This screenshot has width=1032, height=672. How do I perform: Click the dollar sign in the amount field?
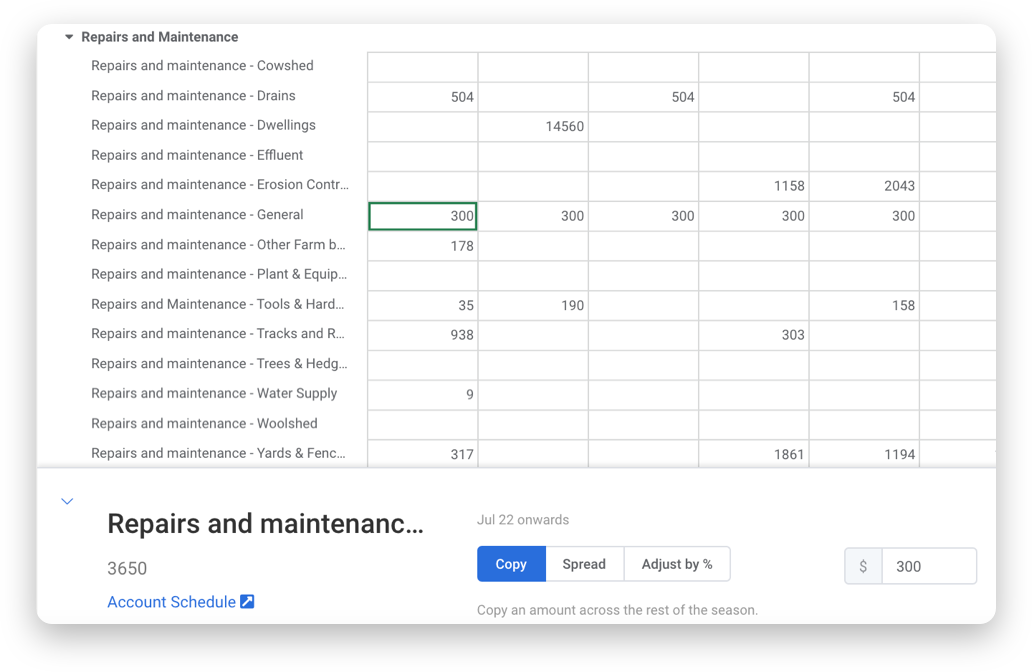pyautogui.click(x=862, y=566)
